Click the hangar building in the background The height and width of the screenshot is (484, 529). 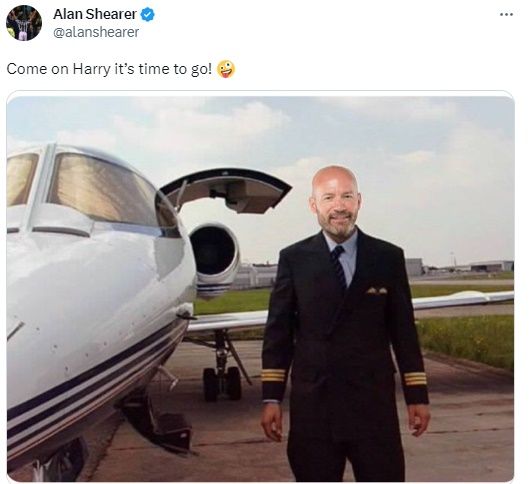click(492, 266)
